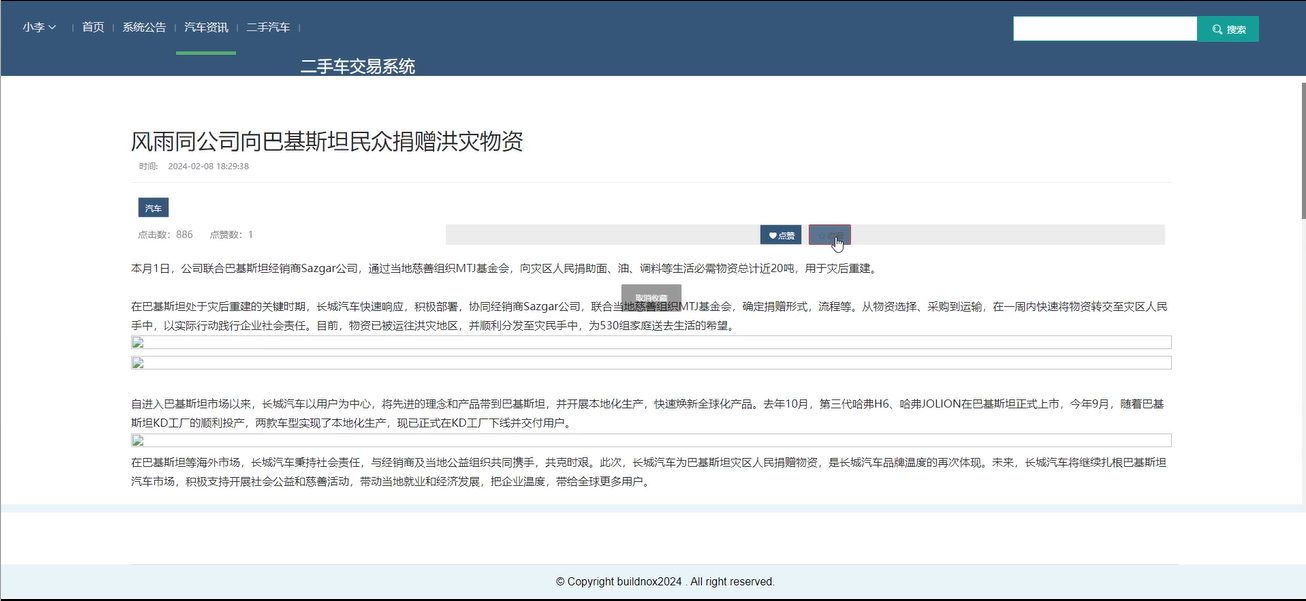Click the copyright buildnox2024 footer text
The height and width of the screenshot is (601, 1306).
coord(665,581)
